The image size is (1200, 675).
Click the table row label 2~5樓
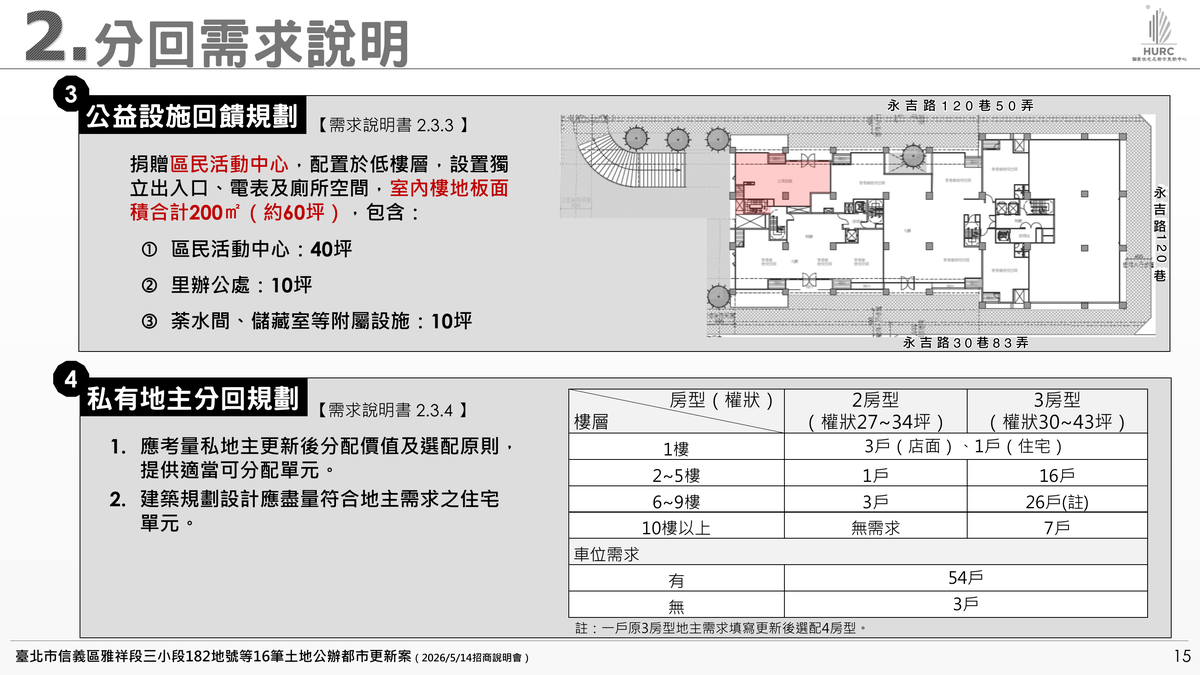677,474
